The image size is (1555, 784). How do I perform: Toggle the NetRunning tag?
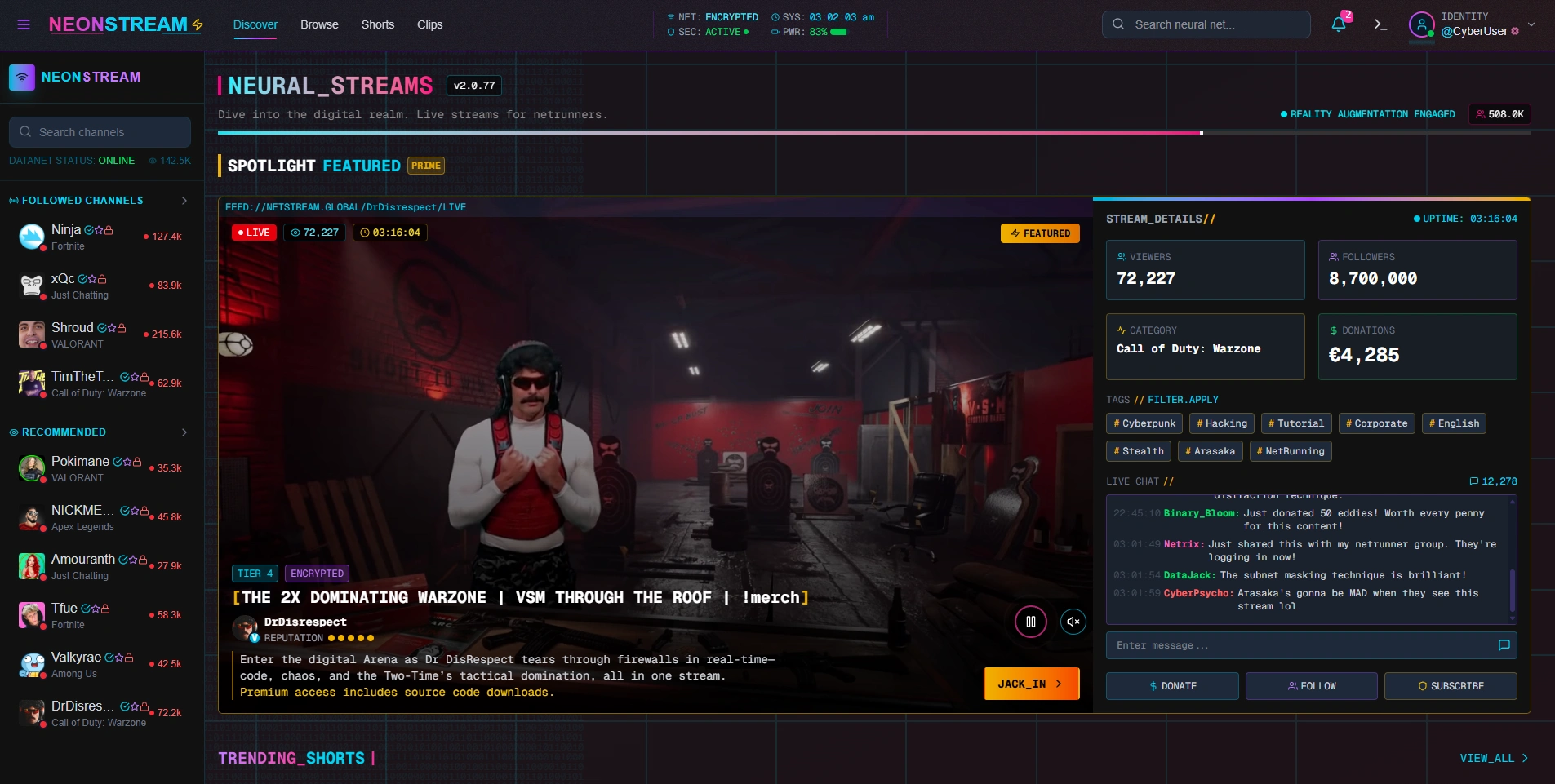coord(1291,451)
